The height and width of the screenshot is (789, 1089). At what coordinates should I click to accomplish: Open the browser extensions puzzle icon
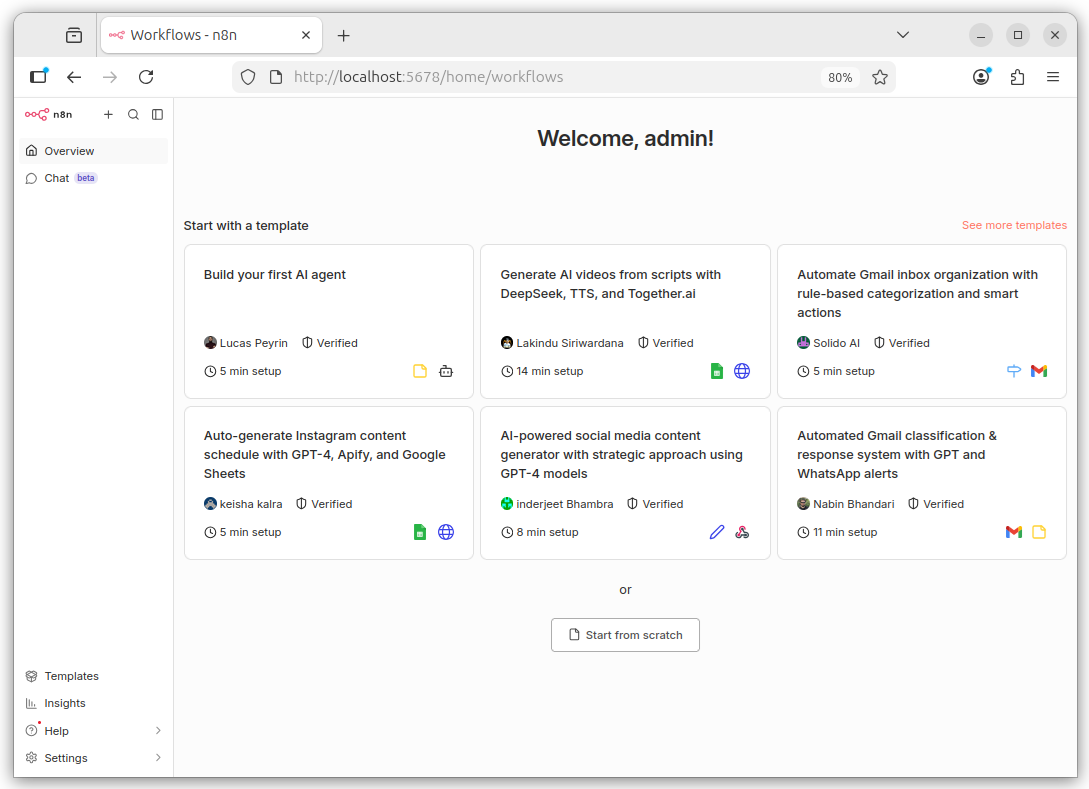coord(1017,77)
